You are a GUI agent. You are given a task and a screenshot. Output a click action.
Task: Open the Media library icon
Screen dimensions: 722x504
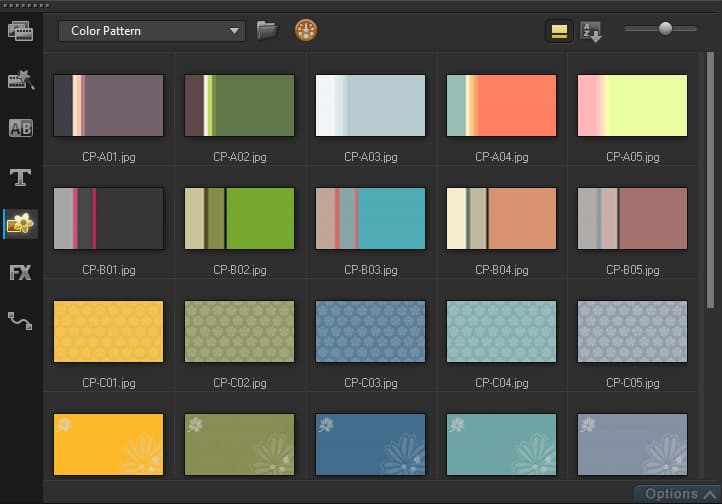(x=21, y=31)
